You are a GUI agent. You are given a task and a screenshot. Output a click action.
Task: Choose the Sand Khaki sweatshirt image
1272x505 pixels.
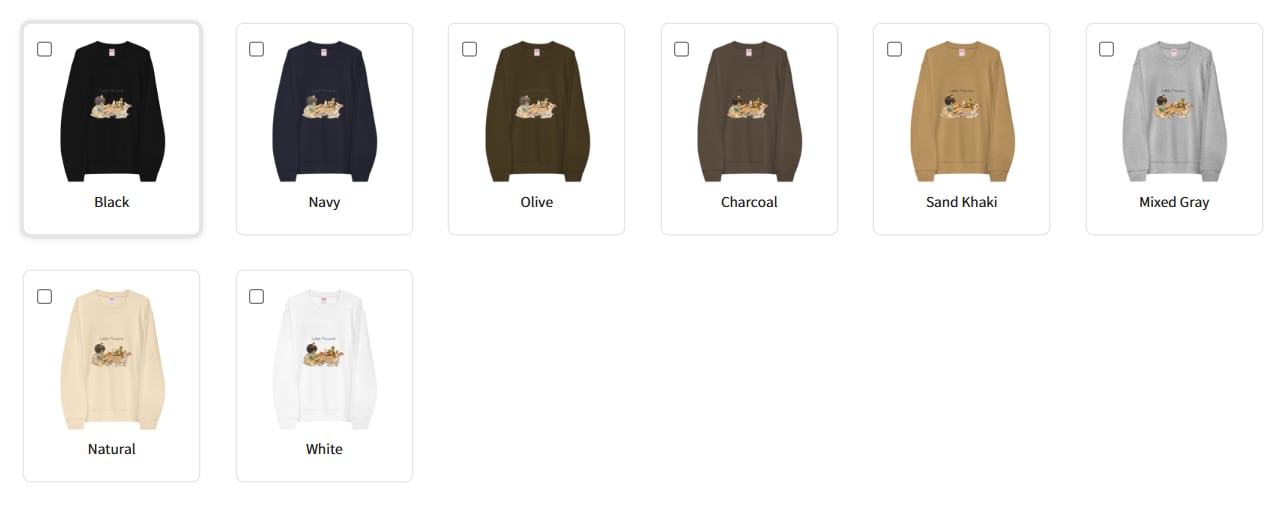(x=962, y=111)
